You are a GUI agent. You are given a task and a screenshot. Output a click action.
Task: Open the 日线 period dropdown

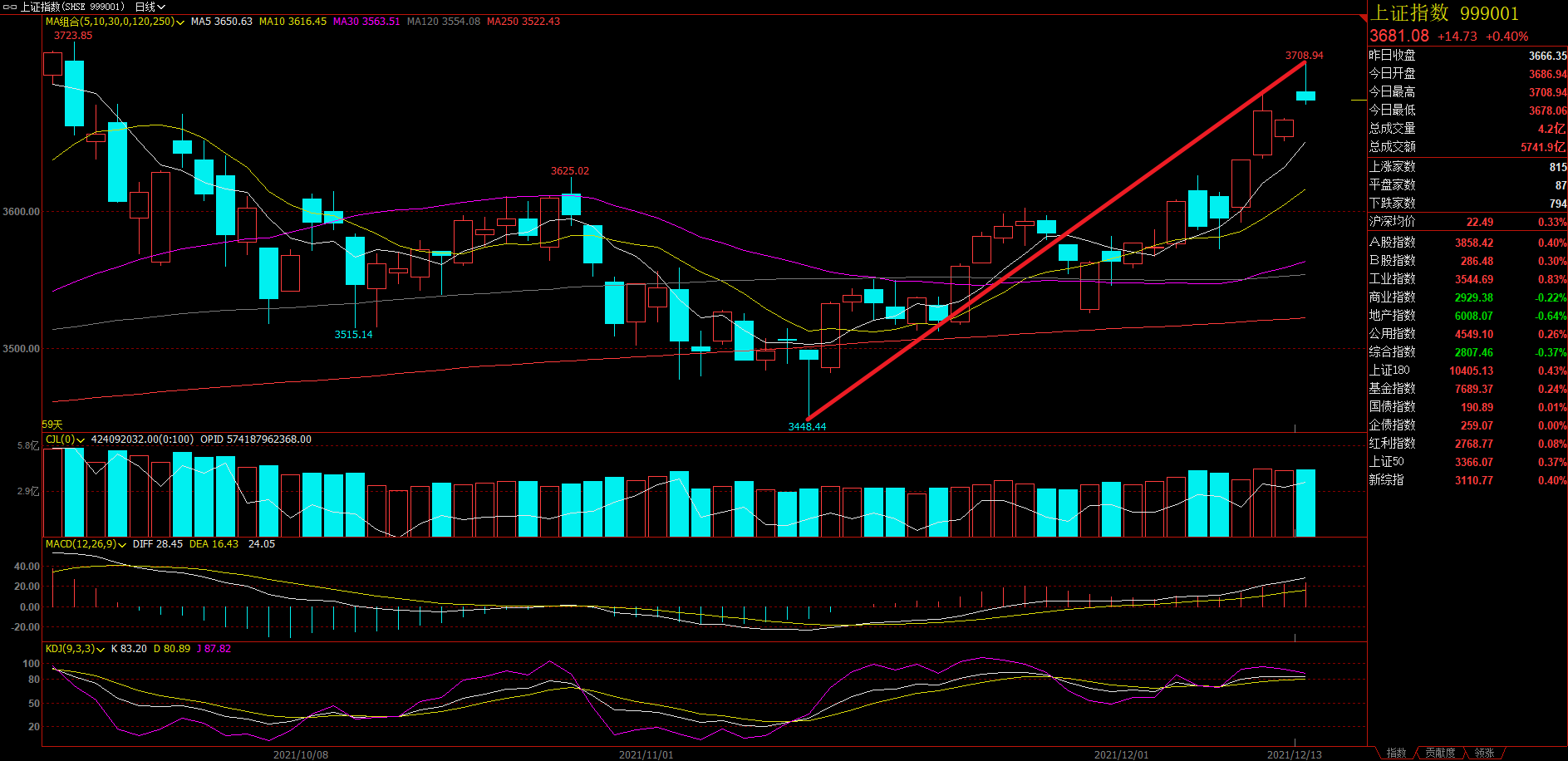[150, 7]
